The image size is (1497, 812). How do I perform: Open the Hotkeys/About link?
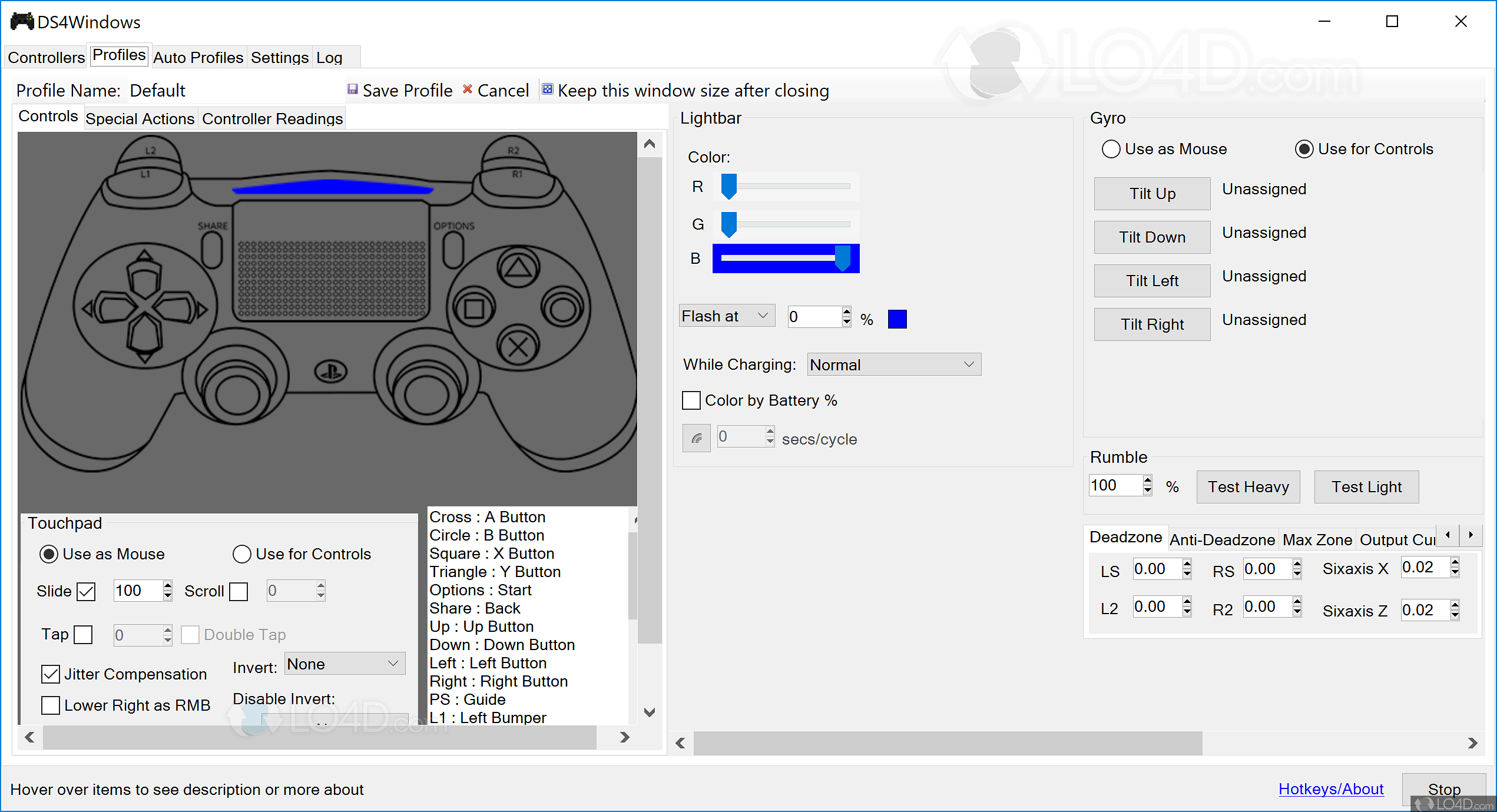[1331, 789]
